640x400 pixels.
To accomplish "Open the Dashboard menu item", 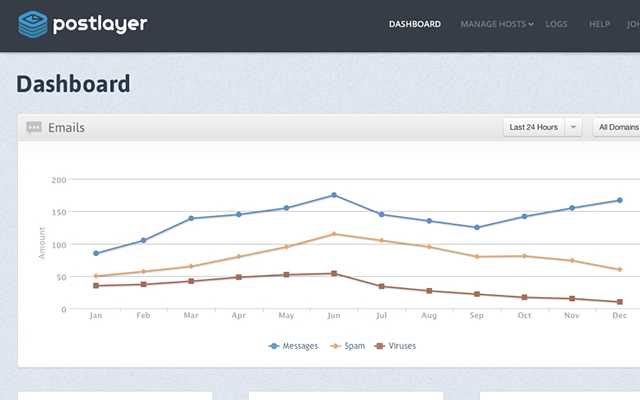I will click(414, 24).
